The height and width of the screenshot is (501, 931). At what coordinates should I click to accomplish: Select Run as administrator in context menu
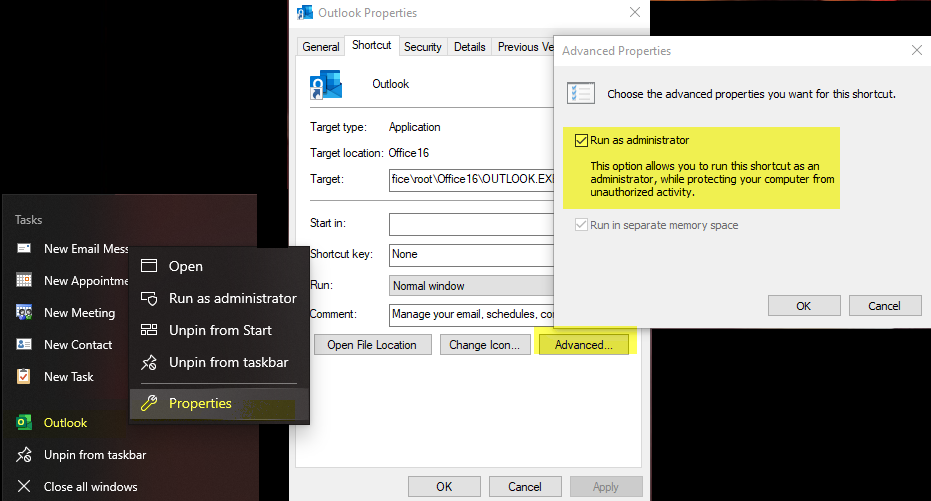[x=219, y=298]
